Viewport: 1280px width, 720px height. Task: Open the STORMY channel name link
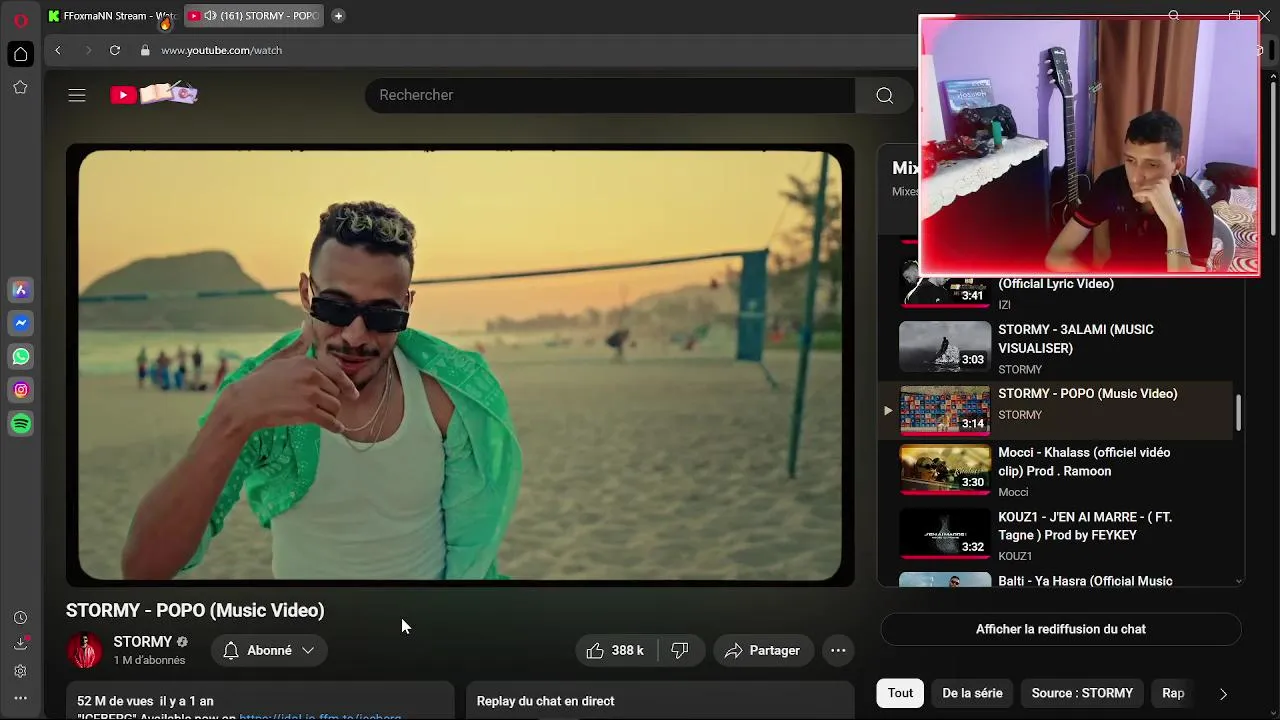tap(143, 642)
